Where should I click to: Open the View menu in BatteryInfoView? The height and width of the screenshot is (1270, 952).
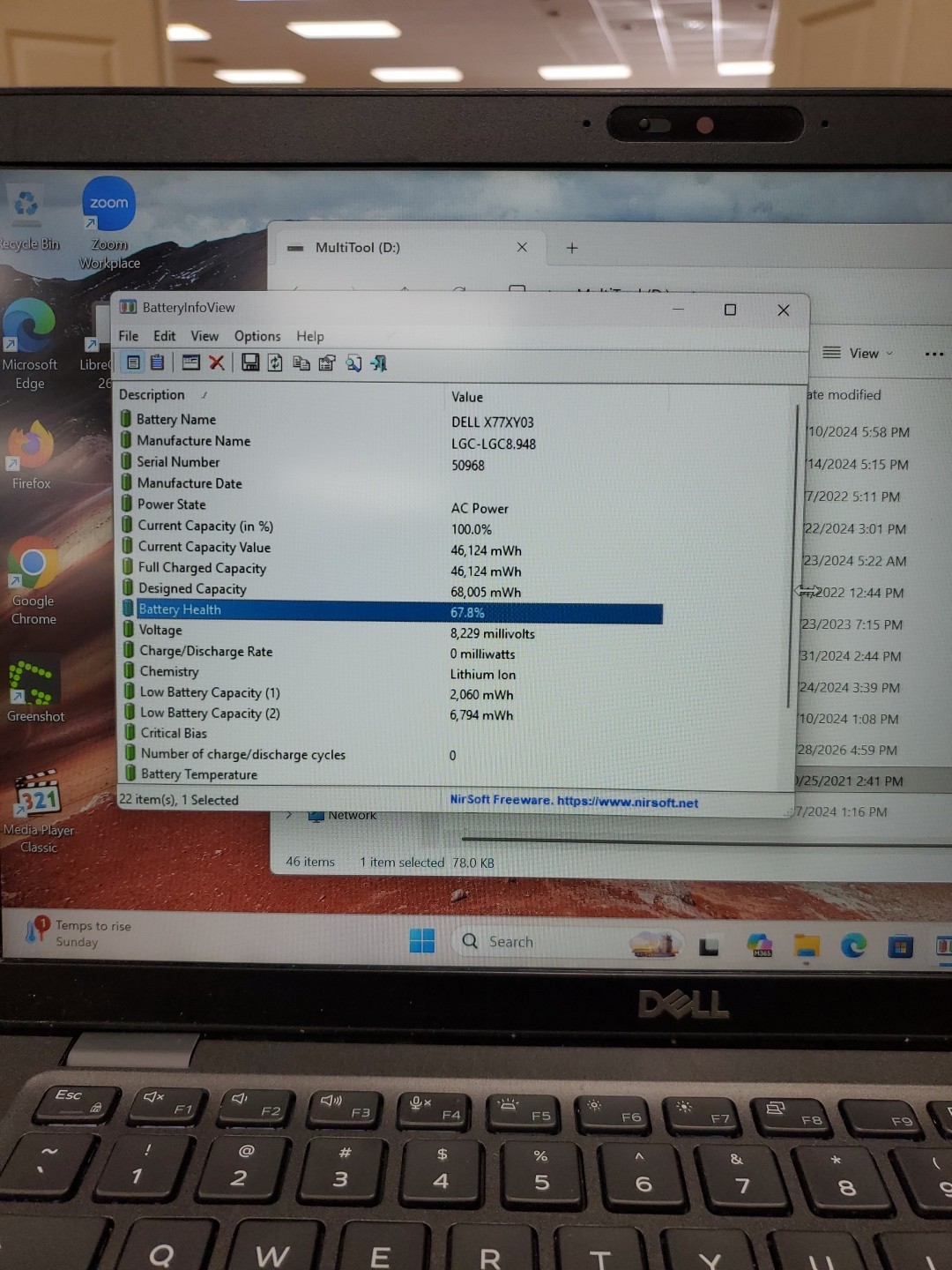click(205, 336)
